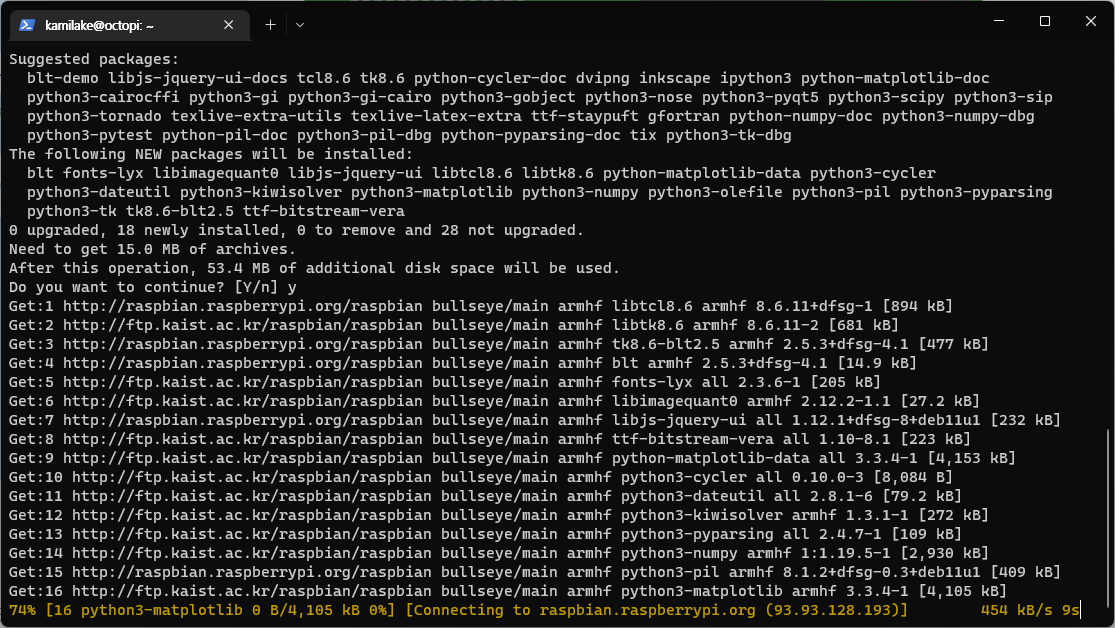Click 'Need to get 15.0 MB of archives.'
Image resolution: width=1115 pixels, height=628 pixels.
[152, 249]
